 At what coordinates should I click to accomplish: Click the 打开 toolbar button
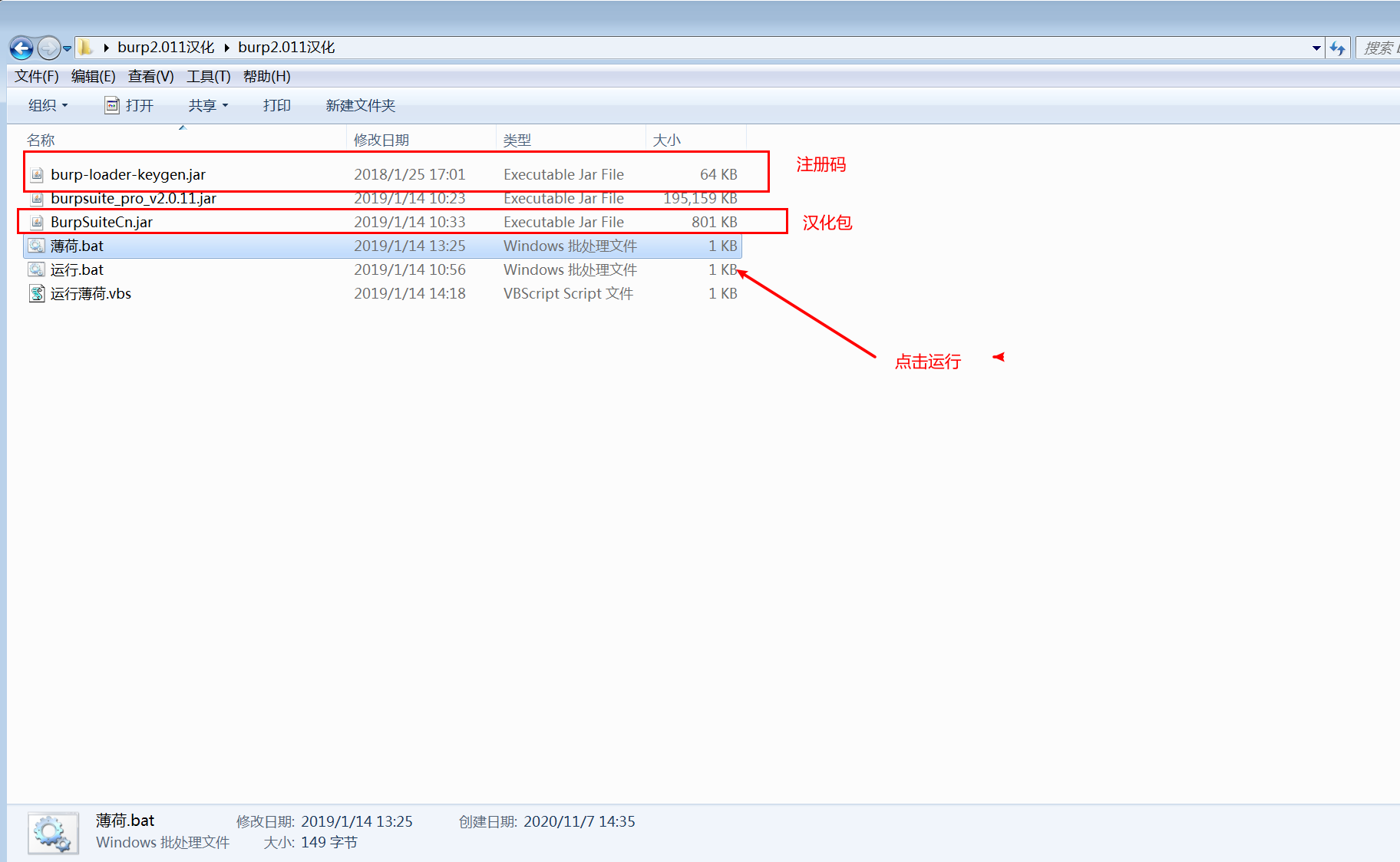(x=129, y=105)
